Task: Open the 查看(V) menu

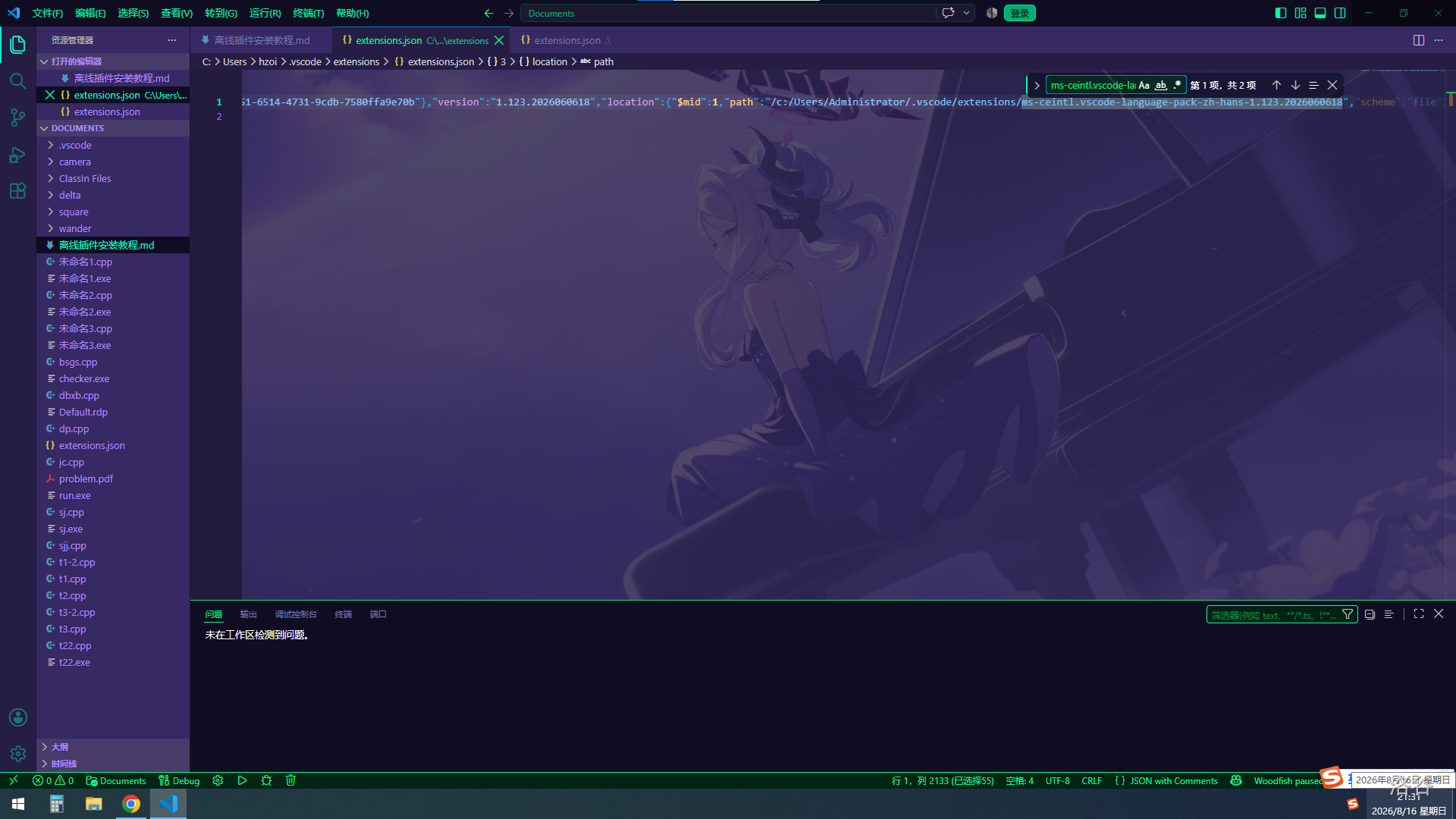Action: 177,13
